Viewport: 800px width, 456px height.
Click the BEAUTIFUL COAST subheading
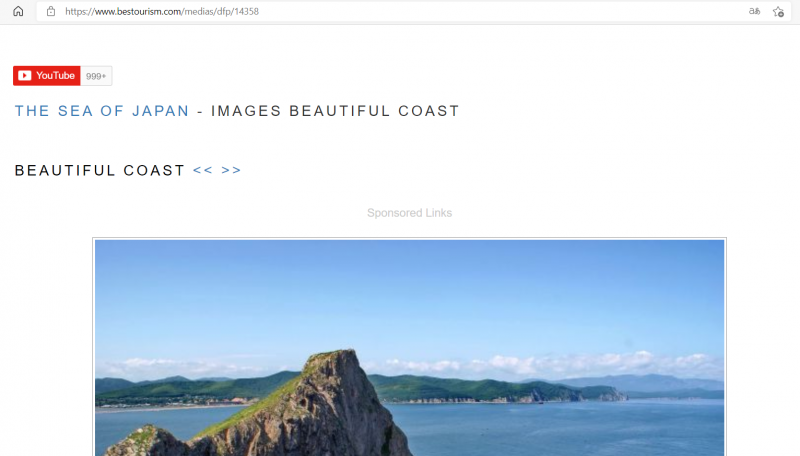pyautogui.click(x=99, y=170)
